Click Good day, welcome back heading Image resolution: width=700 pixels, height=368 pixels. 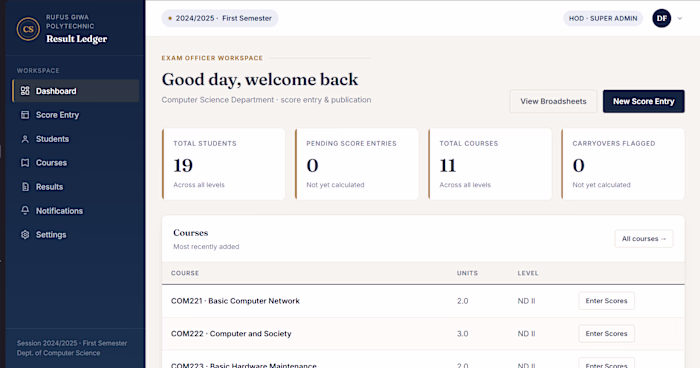tap(260, 79)
